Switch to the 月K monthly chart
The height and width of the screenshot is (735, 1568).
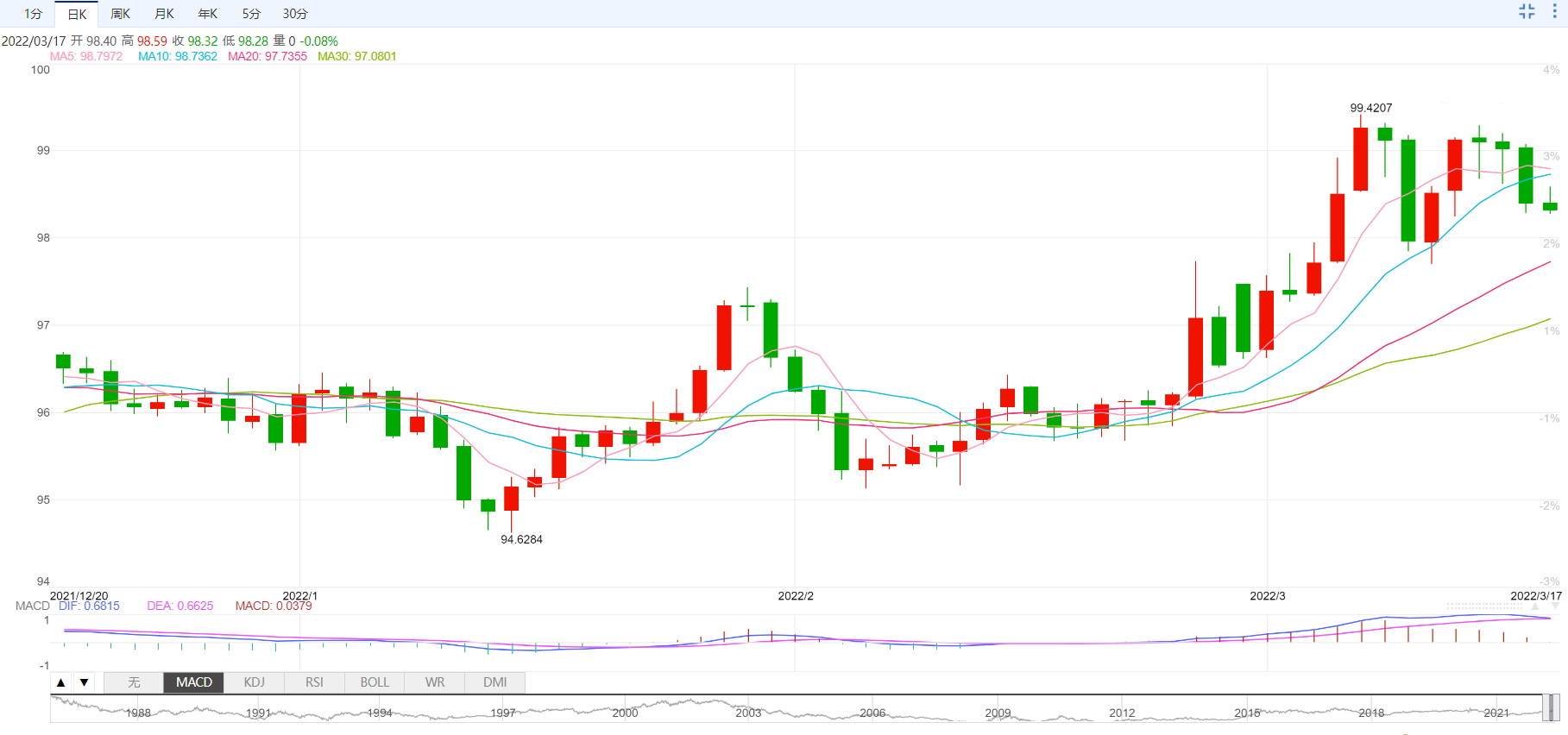pyautogui.click(x=164, y=14)
